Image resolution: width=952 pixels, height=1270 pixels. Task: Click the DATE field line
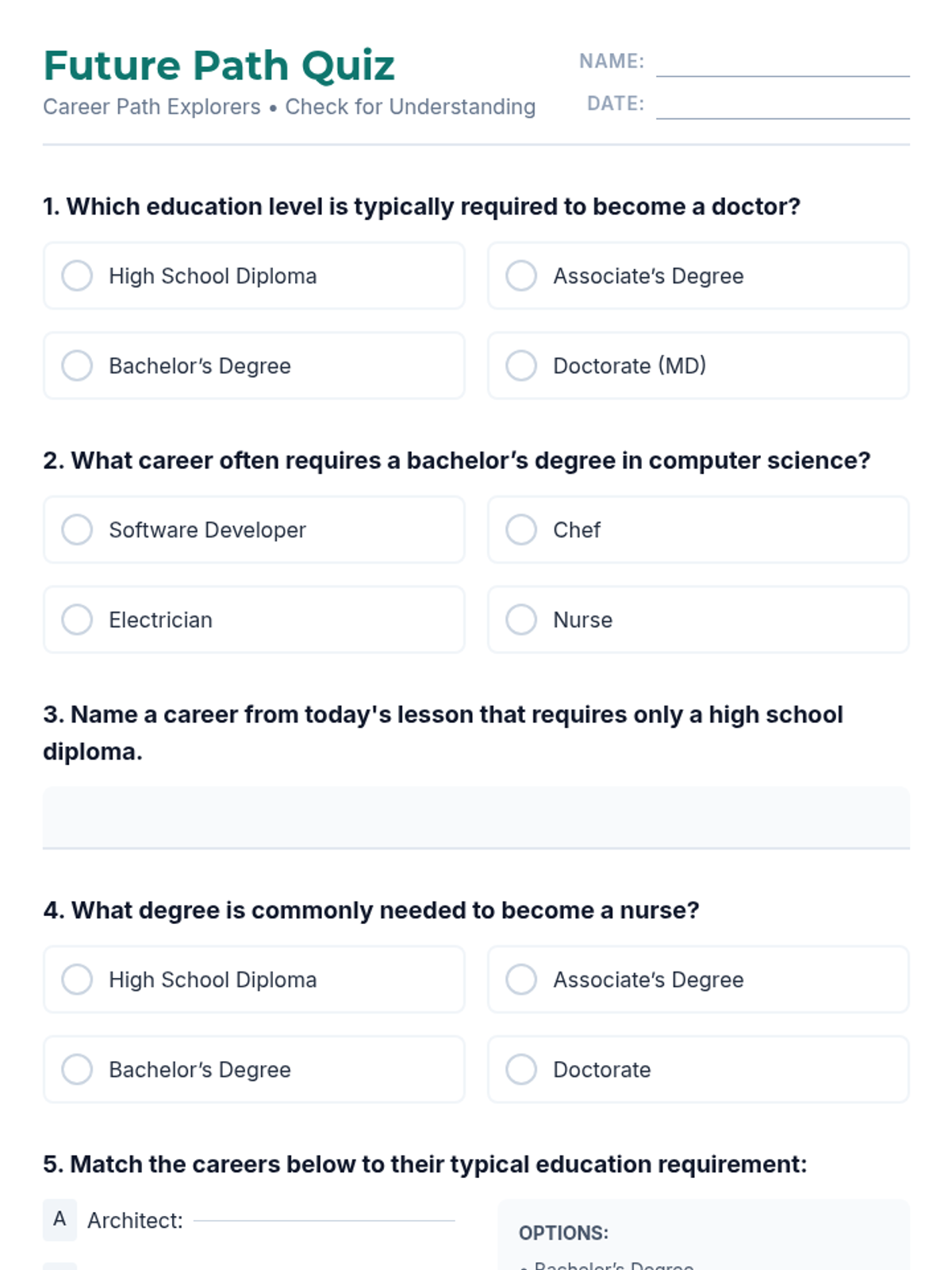782,106
